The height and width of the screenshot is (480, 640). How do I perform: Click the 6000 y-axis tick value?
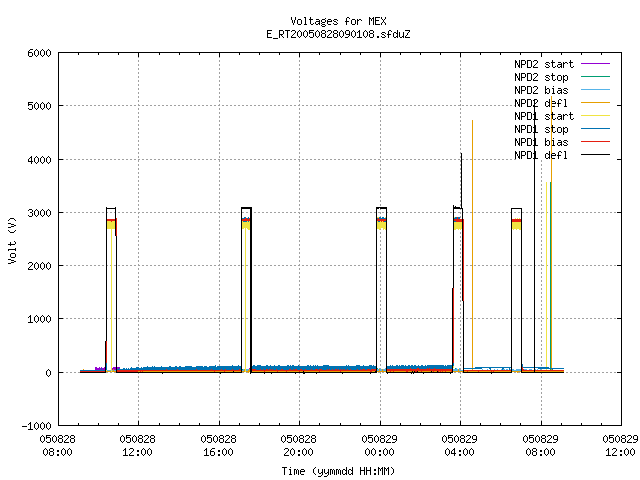point(39,53)
